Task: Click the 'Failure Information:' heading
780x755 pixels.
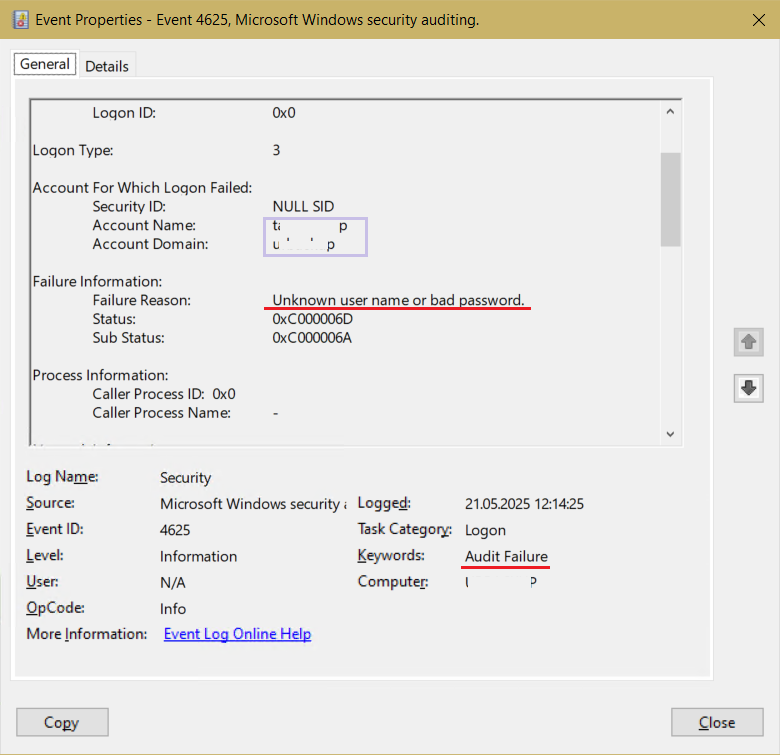Action: point(97,282)
